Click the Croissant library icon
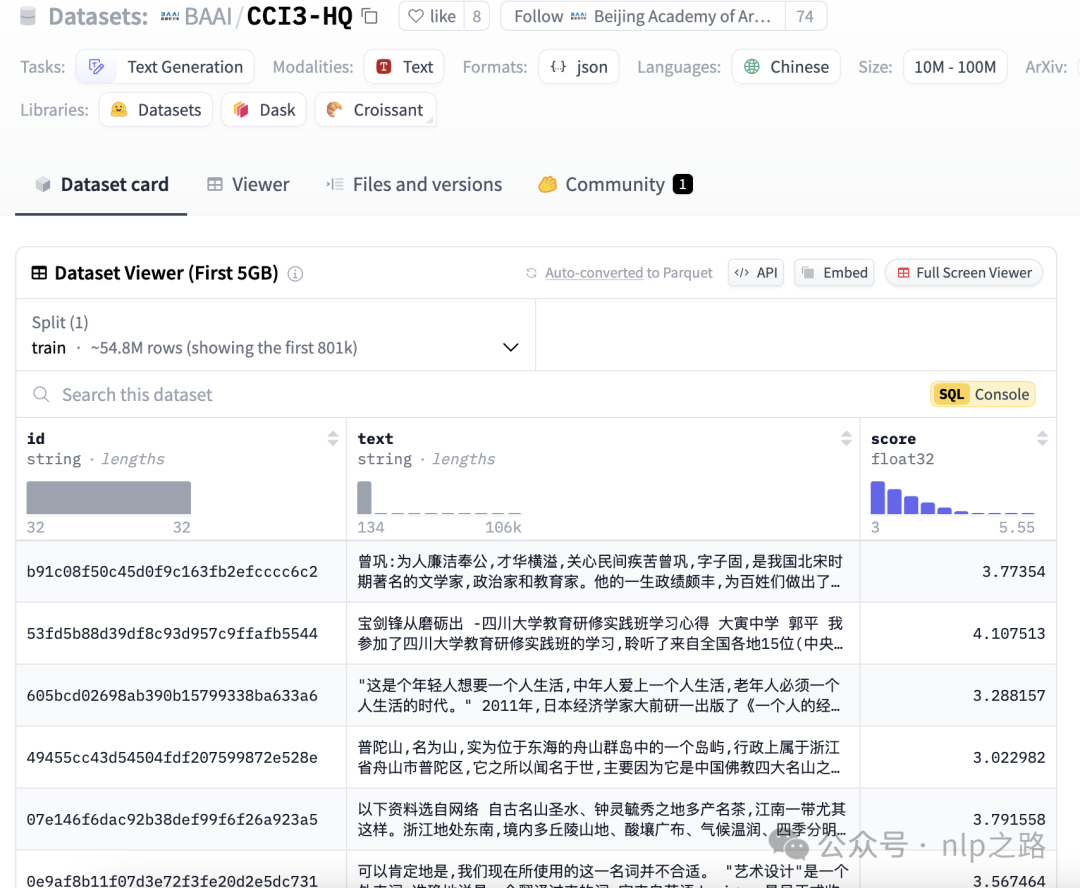 [x=334, y=110]
